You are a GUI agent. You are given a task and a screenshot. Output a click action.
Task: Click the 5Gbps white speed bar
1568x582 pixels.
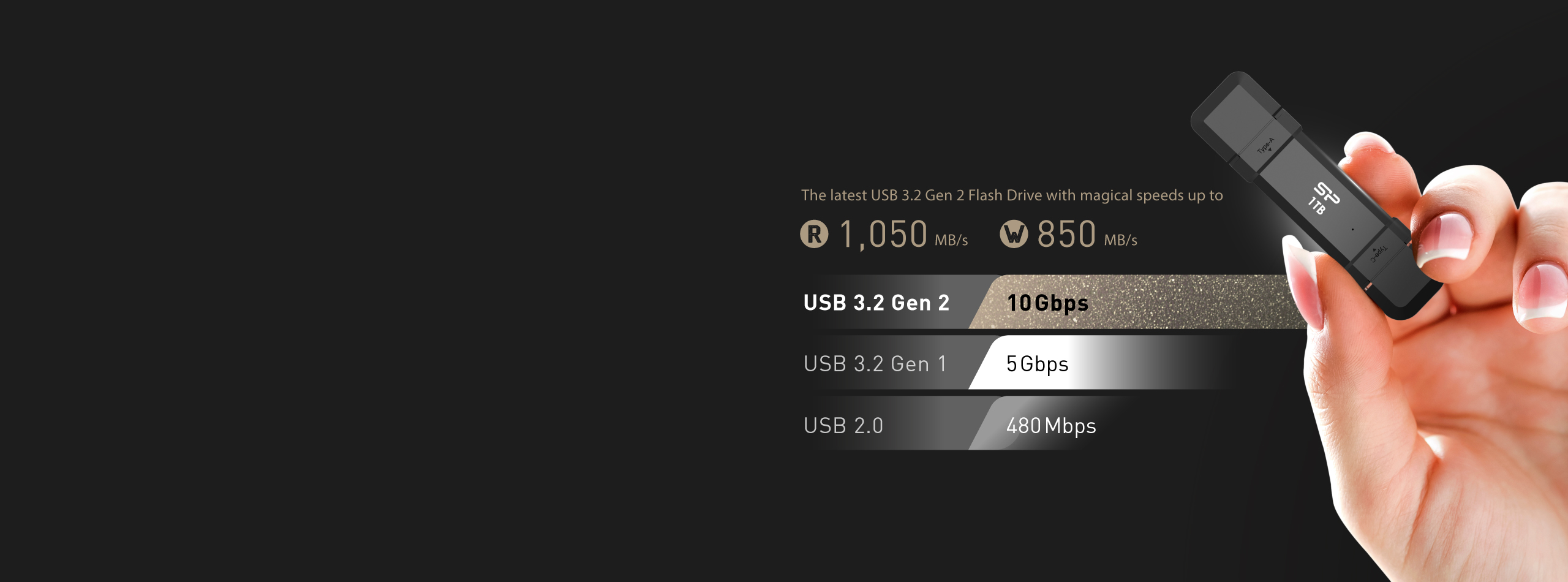click(x=1102, y=363)
